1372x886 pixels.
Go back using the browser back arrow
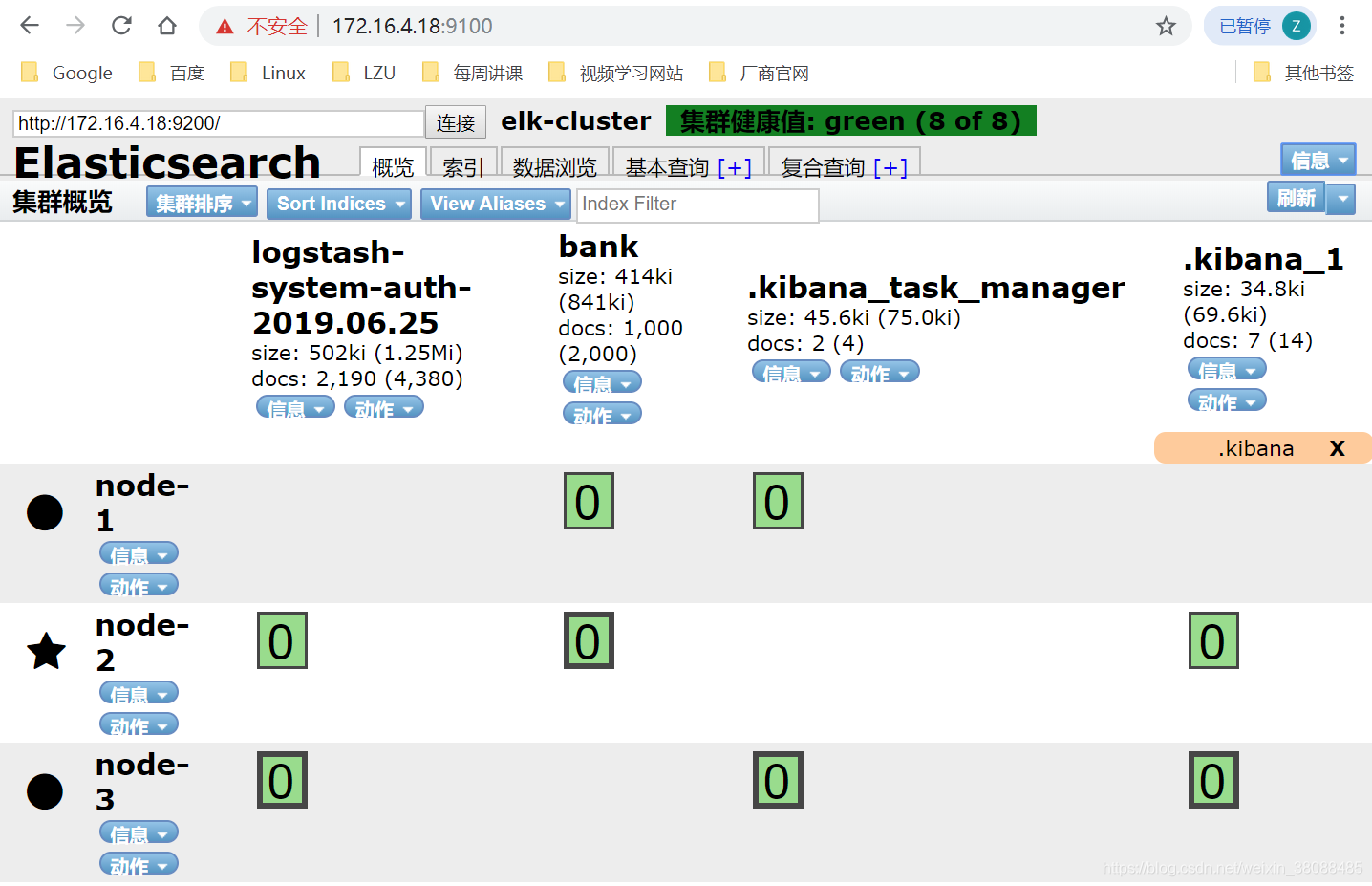[x=30, y=26]
